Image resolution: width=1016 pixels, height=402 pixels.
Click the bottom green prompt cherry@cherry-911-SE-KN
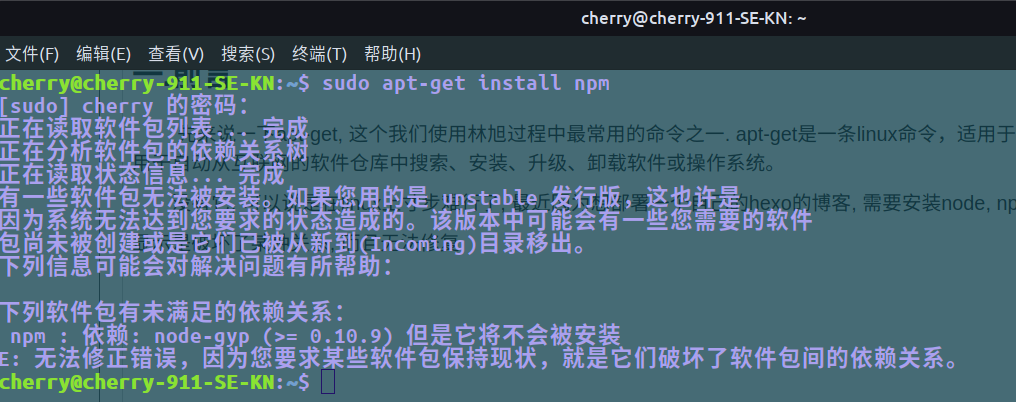coord(137,383)
